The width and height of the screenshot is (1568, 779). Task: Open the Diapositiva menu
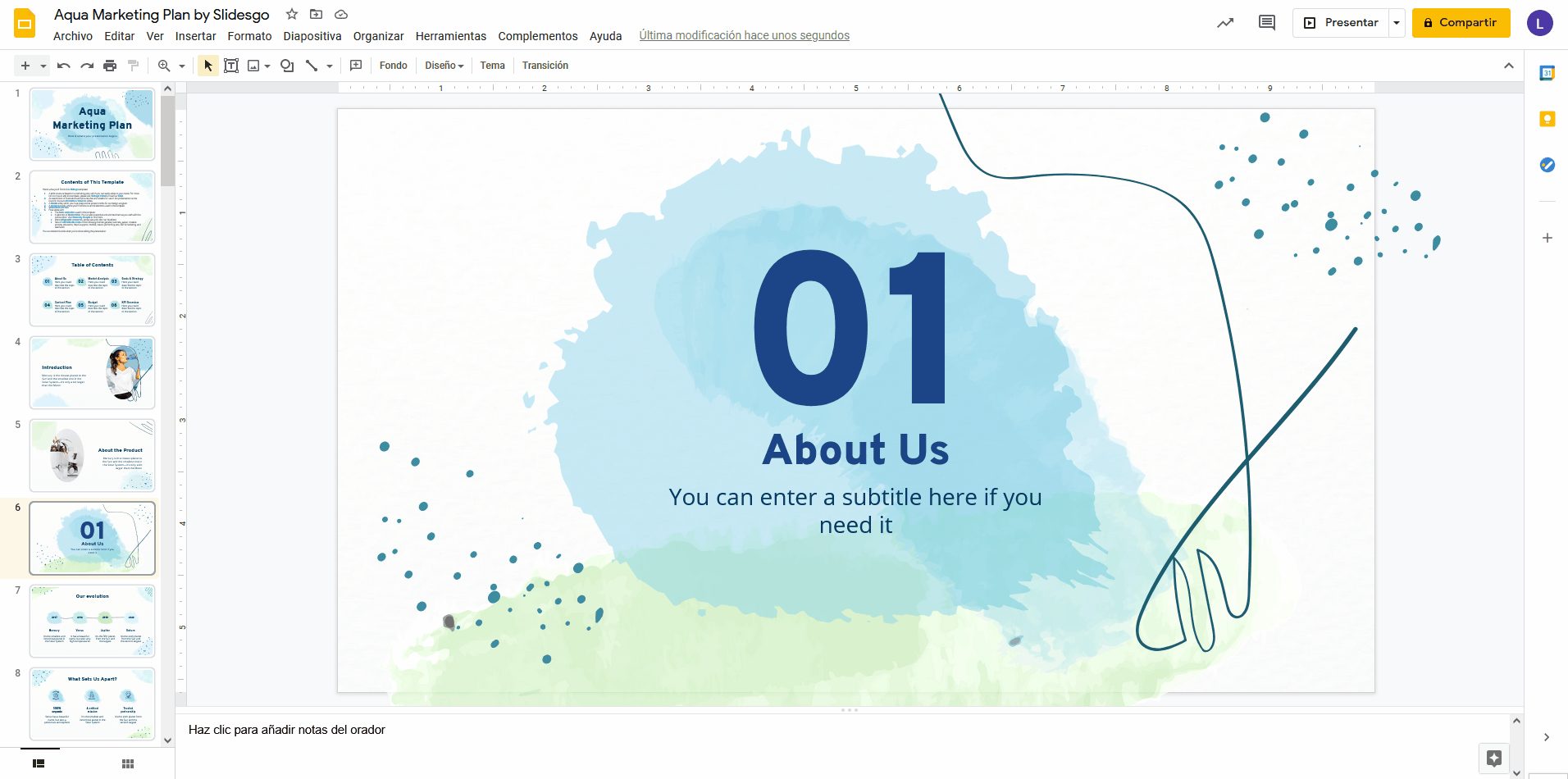pyautogui.click(x=312, y=36)
